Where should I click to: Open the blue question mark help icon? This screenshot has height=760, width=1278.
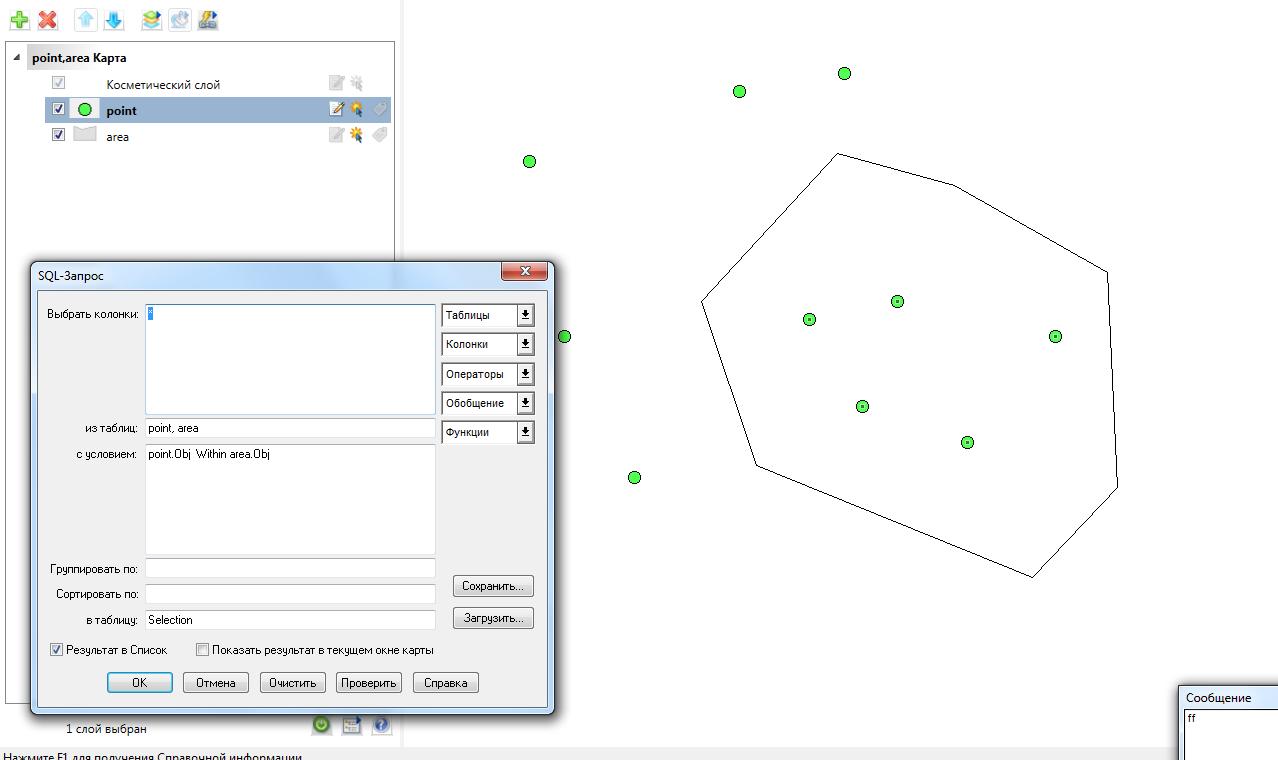382,726
